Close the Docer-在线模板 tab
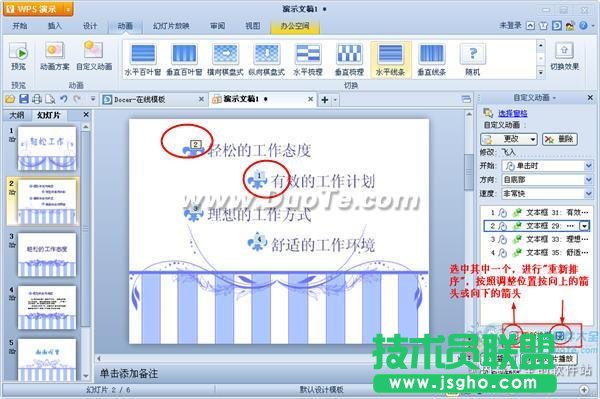Viewport: 600px width, 399px height. (x=201, y=99)
